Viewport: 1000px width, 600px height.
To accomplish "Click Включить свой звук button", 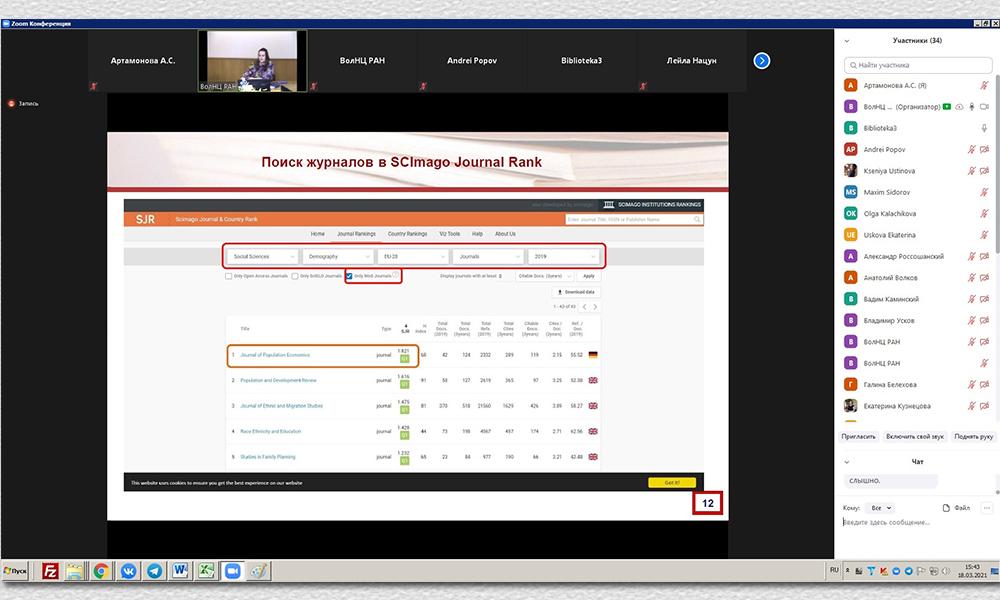I will pos(915,437).
